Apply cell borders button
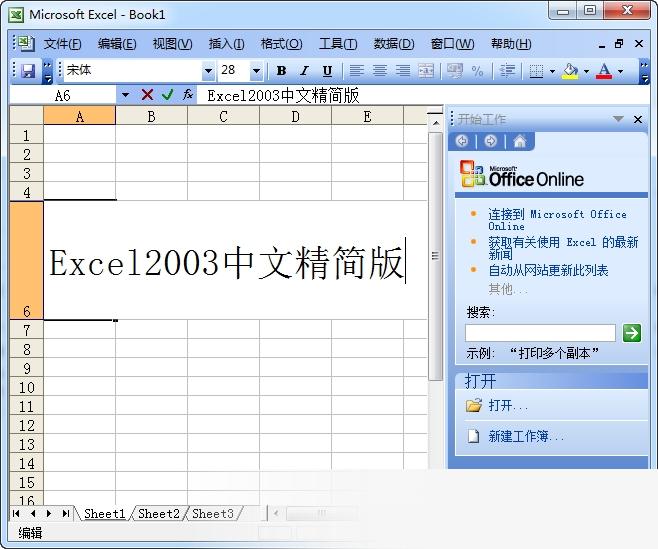This screenshot has width=658, height=549. pyautogui.click(x=536, y=71)
